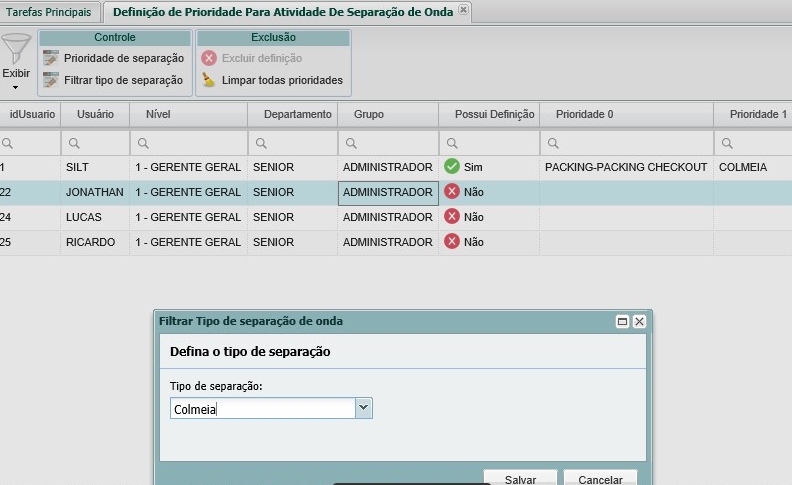Click the search icon under Prioridade 1 column
792x485 pixels.
(x=727, y=143)
